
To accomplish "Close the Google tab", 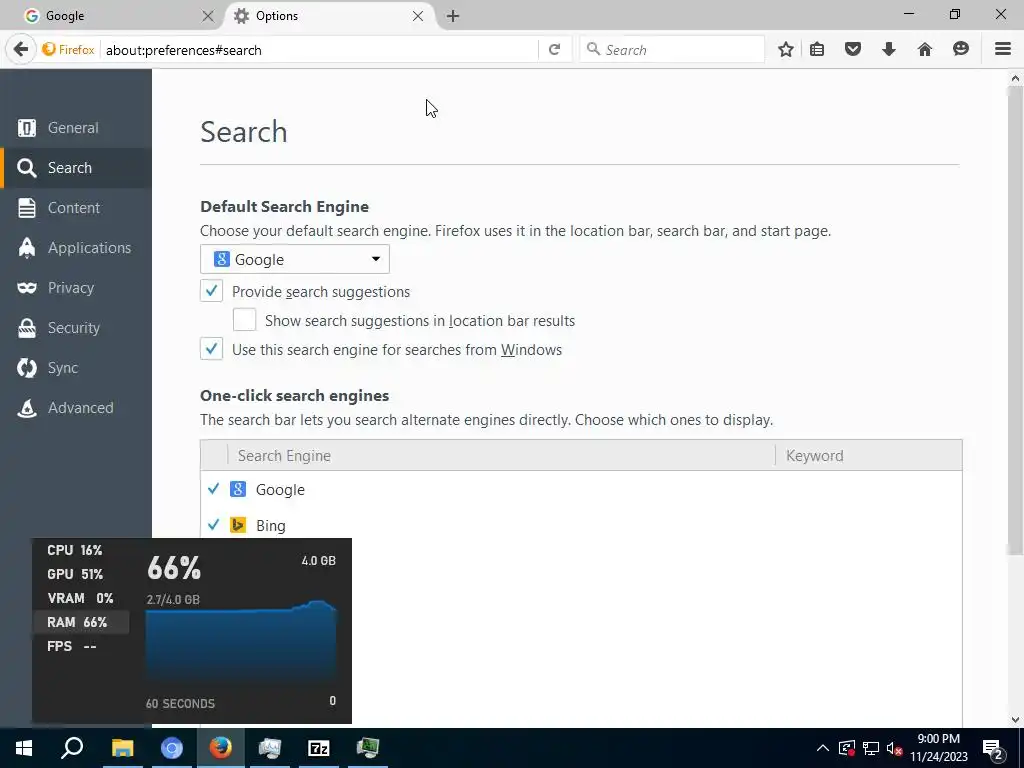I will pyautogui.click(x=208, y=16).
